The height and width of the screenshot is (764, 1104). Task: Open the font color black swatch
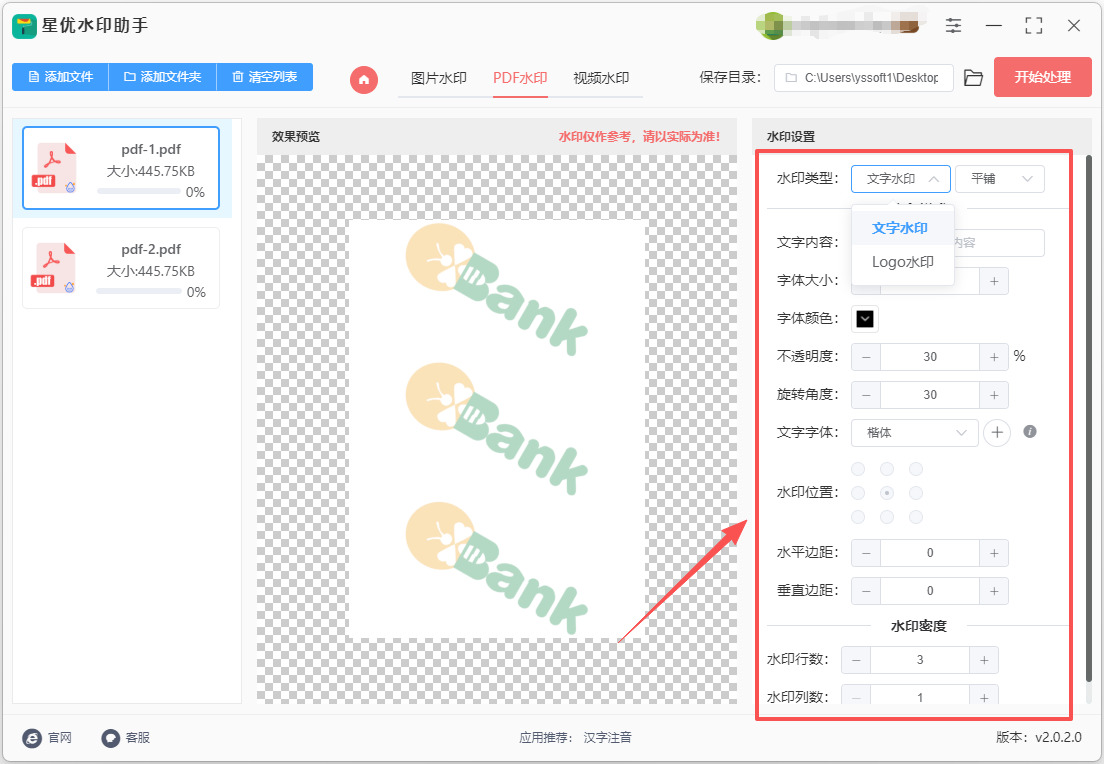[x=865, y=319]
